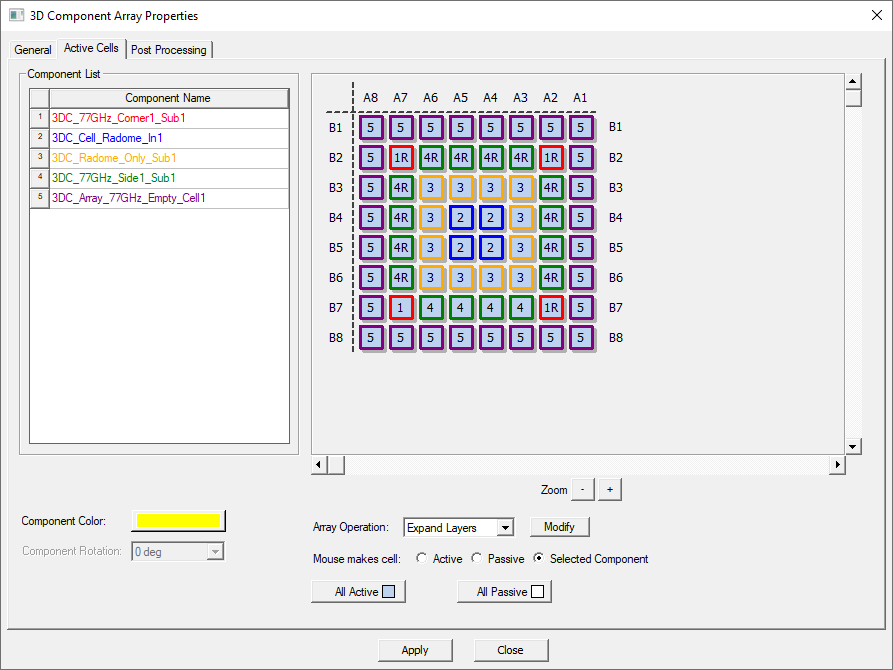Click the All Active button
Image resolution: width=893 pixels, height=670 pixels.
tap(358, 592)
